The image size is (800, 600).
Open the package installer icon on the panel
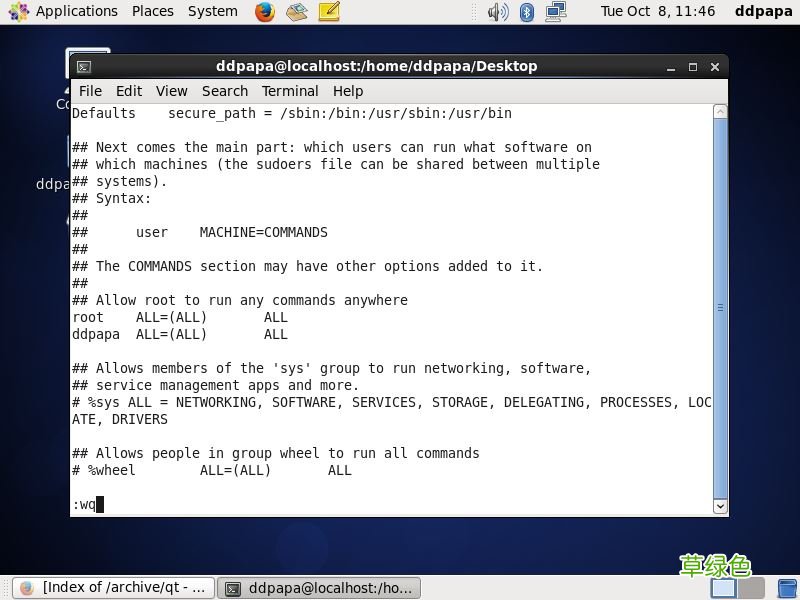pyautogui.click(x=296, y=12)
